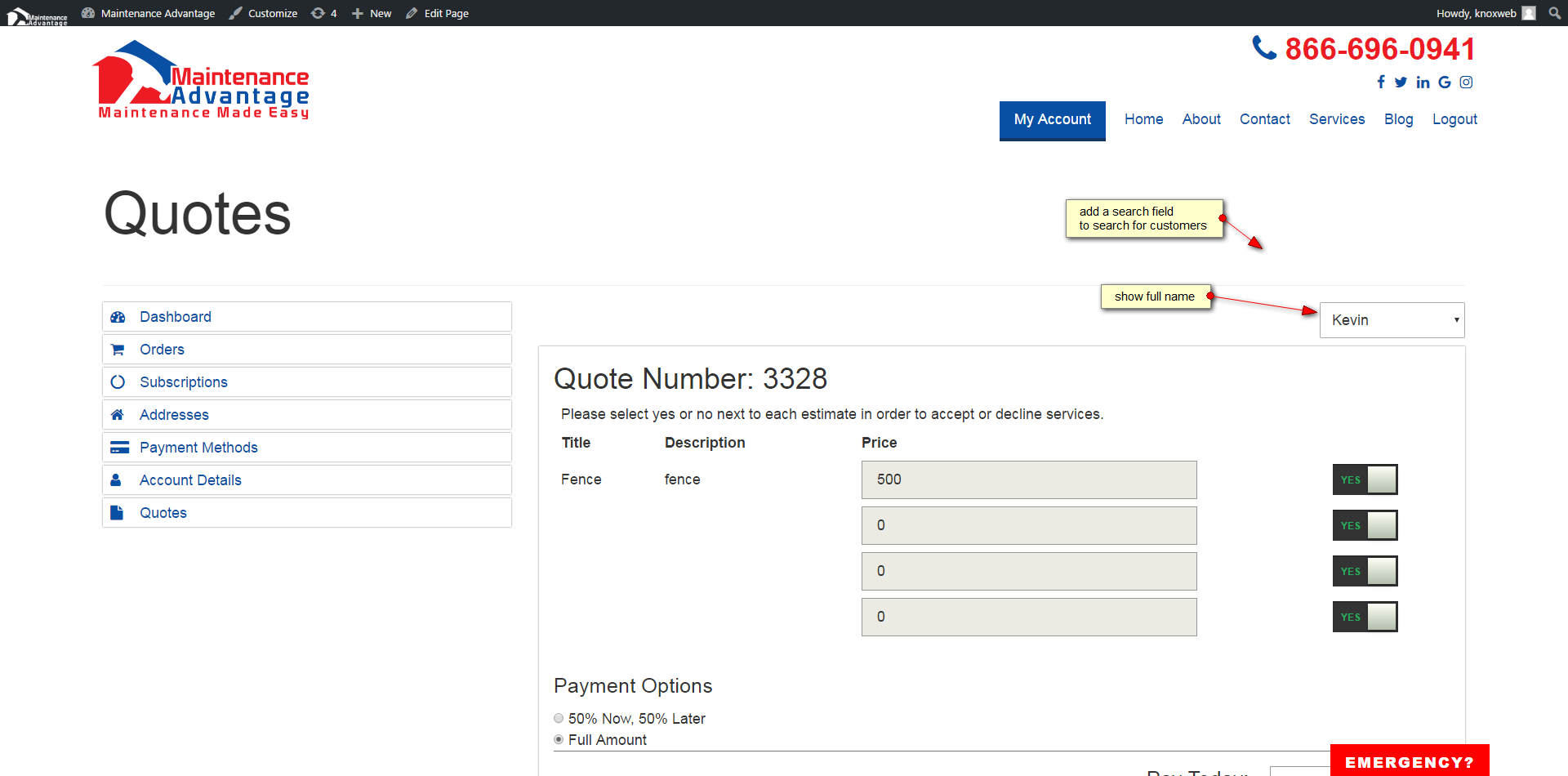Screen dimensions: 1568x776
Task: Click the LinkedIn icon in header
Action: coord(1423,82)
